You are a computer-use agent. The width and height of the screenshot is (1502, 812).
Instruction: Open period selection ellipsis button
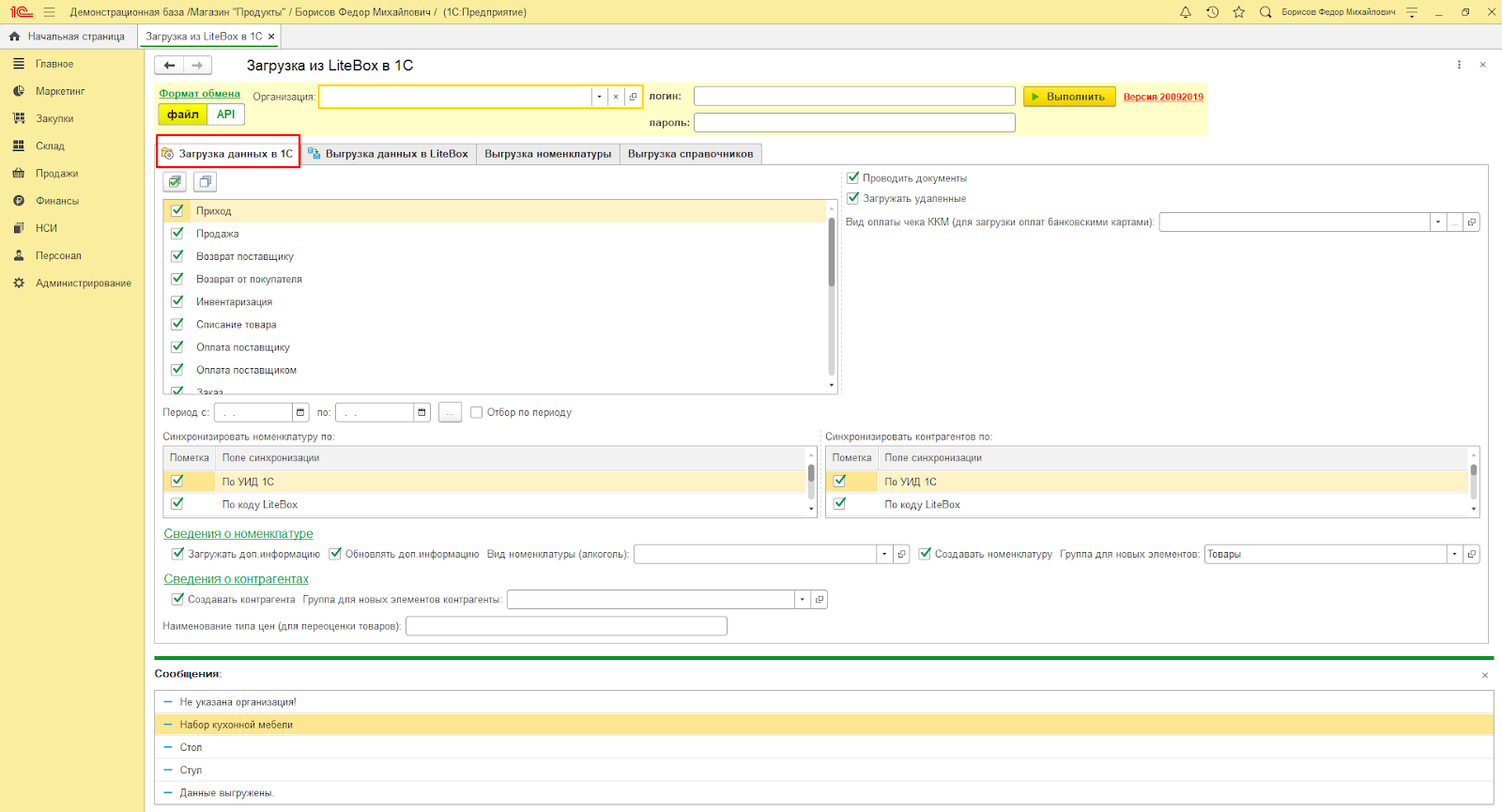click(450, 412)
